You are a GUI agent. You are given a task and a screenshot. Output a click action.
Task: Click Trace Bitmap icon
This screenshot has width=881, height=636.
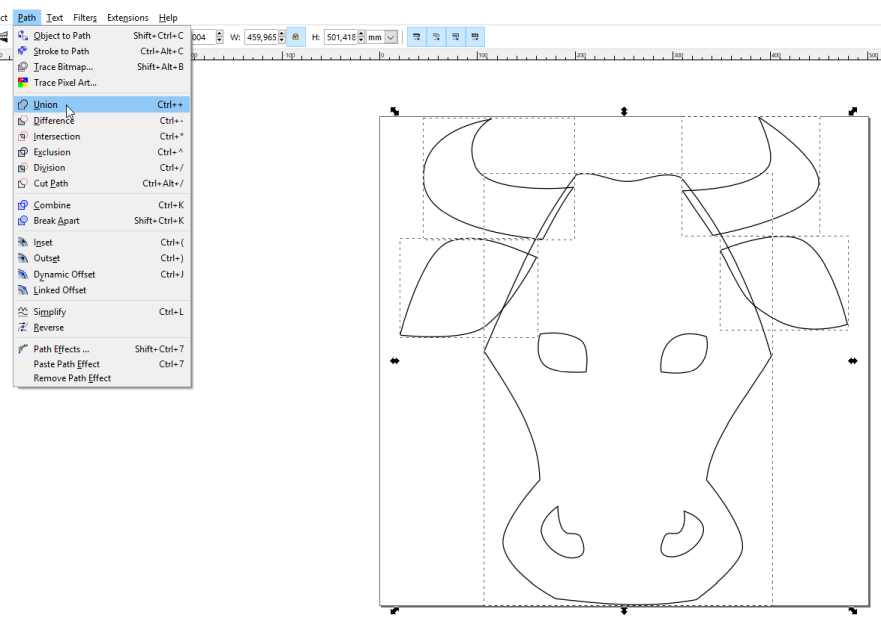pos(22,67)
